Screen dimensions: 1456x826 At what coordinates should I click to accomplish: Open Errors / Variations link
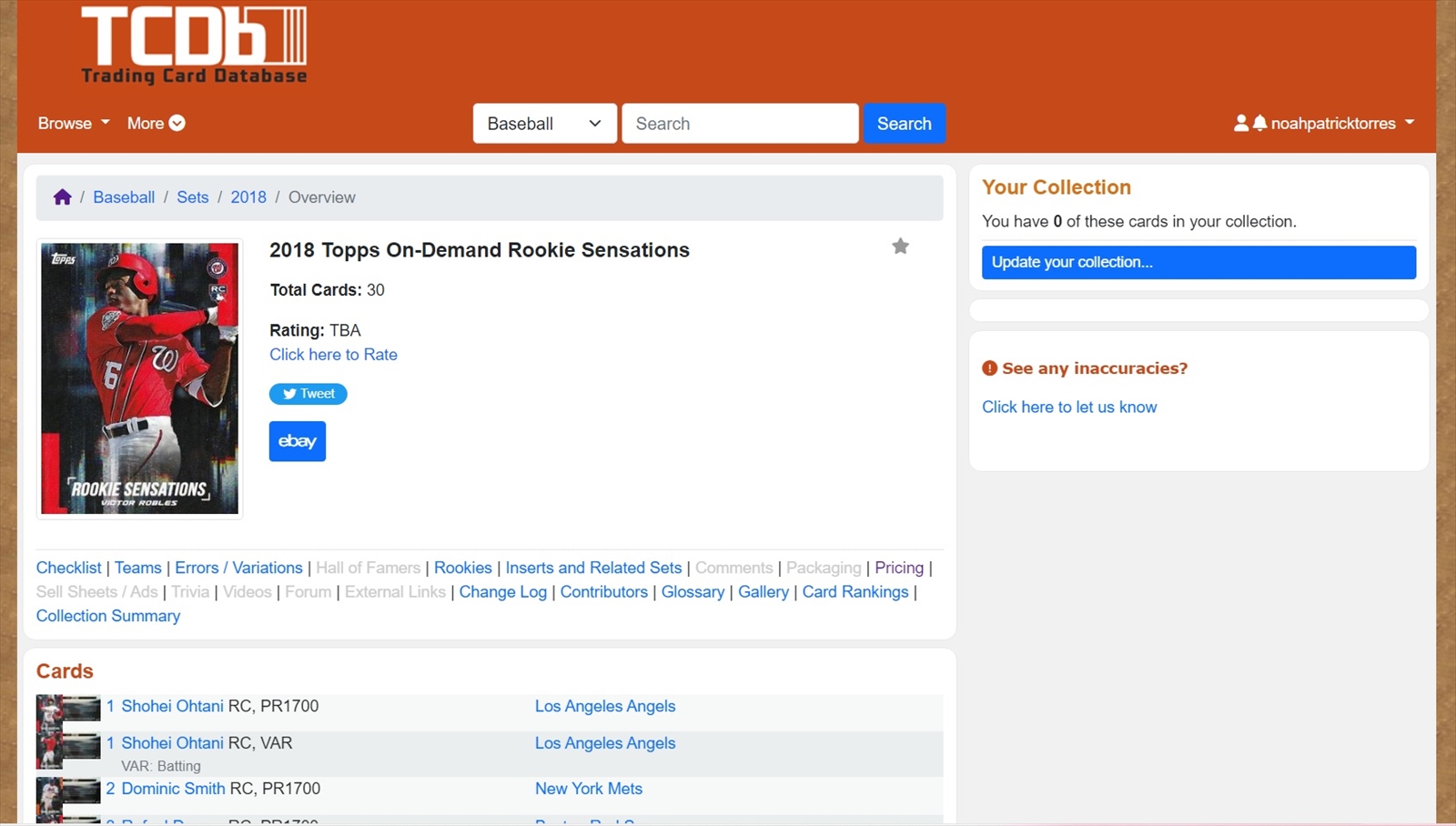[x=238, y=568]
